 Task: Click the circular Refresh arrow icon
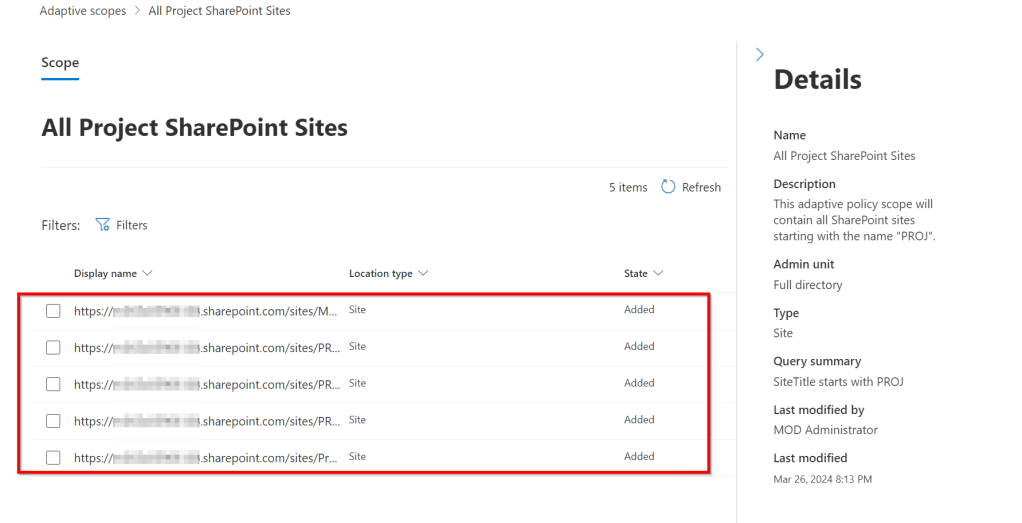(x=668, y=187)
